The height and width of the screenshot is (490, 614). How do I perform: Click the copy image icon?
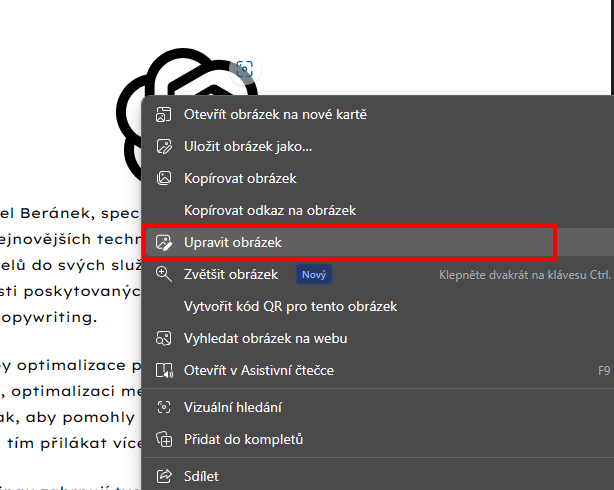(164, 178)
